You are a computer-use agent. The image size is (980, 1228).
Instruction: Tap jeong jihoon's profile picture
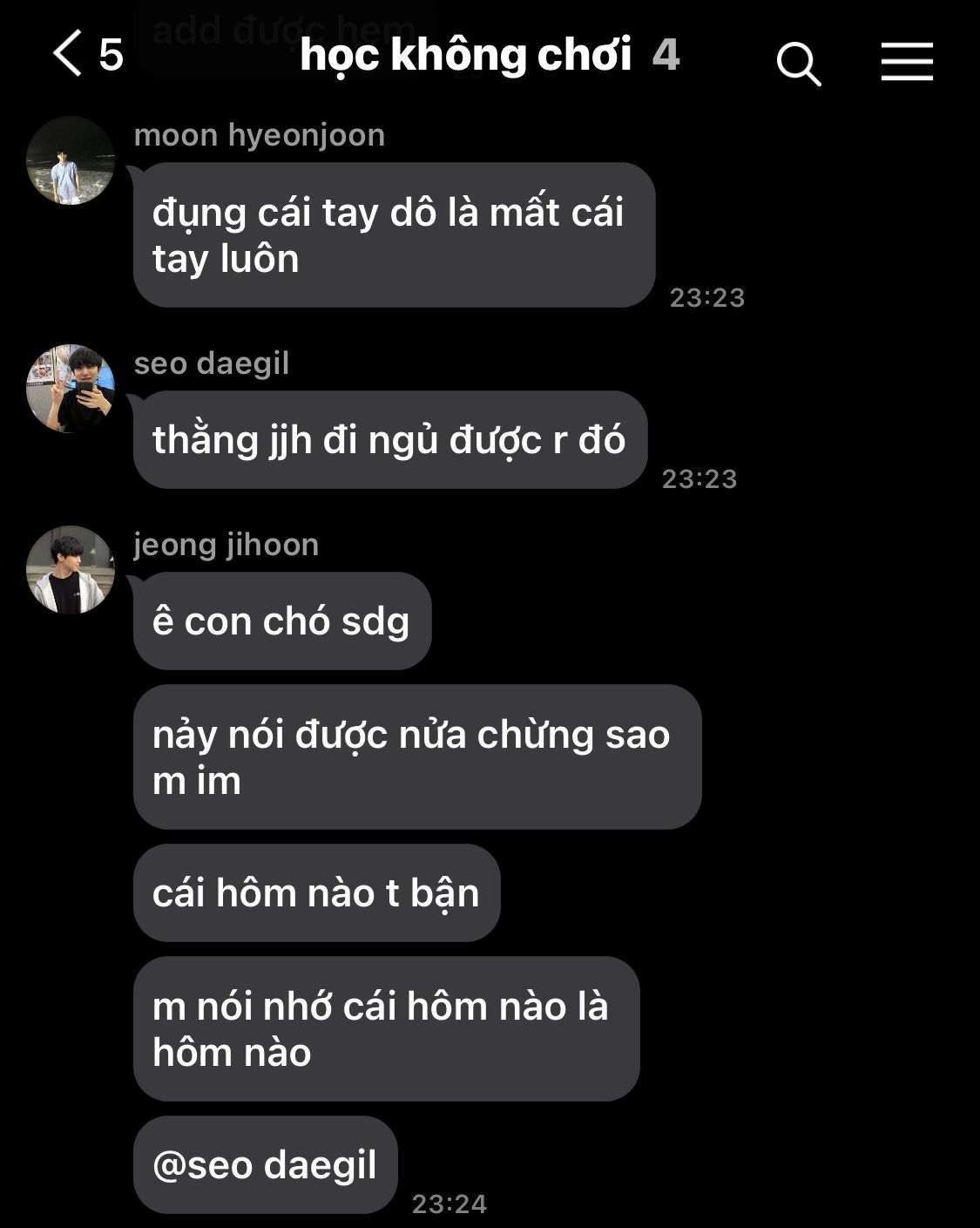(71, 570)
